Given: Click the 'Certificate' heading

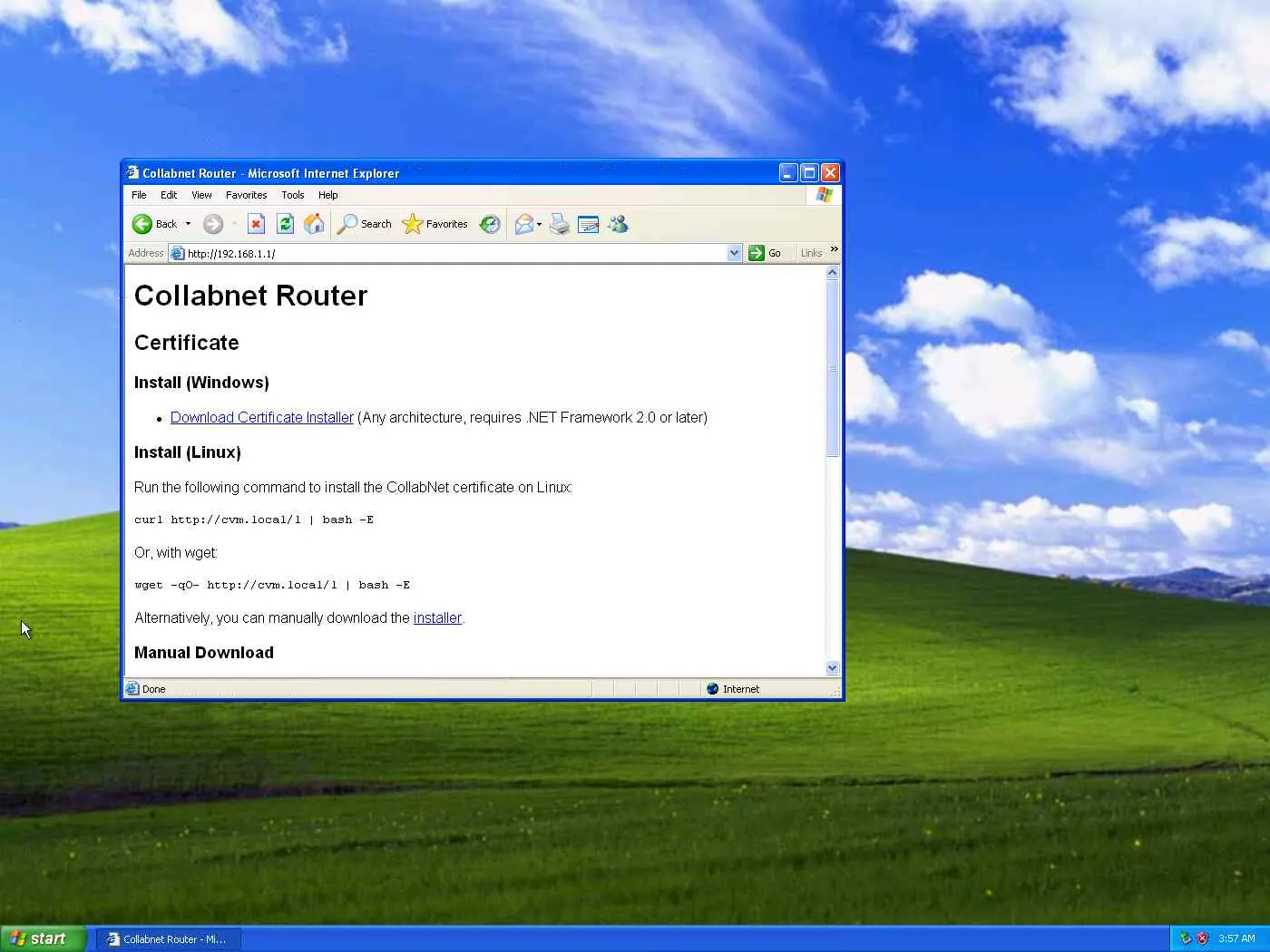Looking at the screenshot, I should click(187, 343).
